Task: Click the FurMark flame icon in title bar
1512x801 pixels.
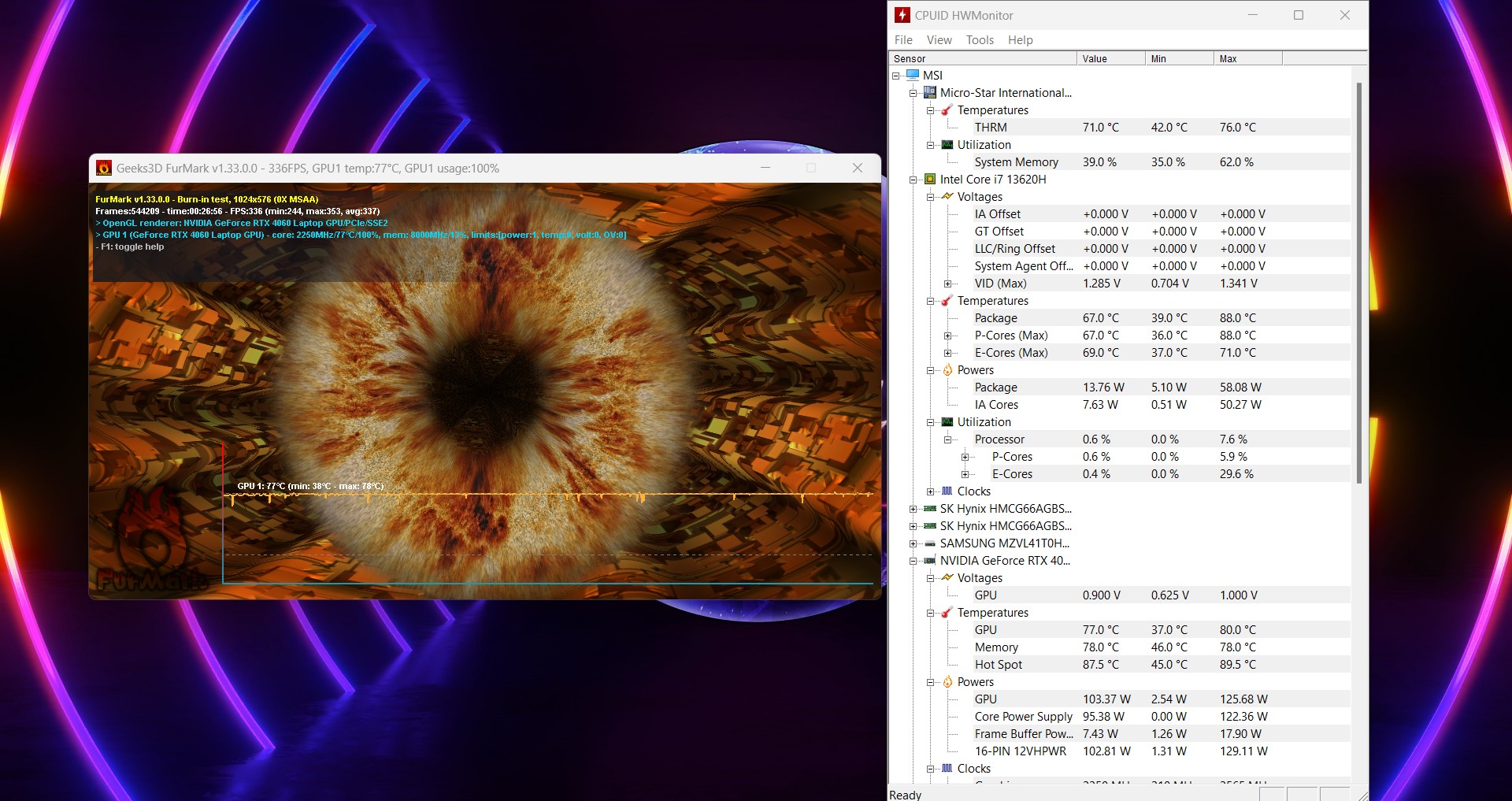Action: (x=105, y=168)
